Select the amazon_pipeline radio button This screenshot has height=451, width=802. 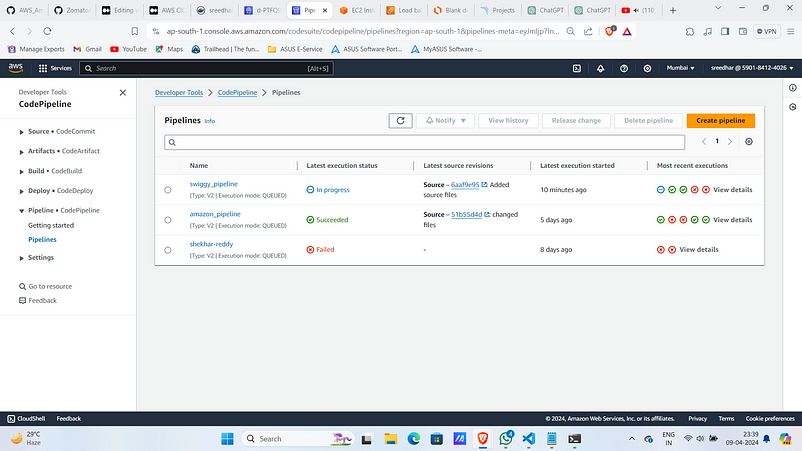coord(168,220)
